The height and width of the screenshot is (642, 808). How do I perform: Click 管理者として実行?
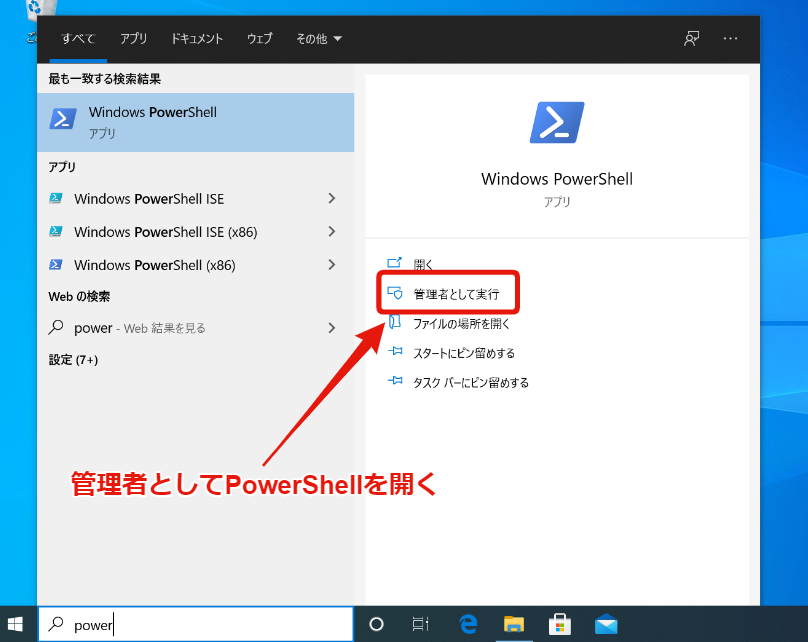coord(456,294)
